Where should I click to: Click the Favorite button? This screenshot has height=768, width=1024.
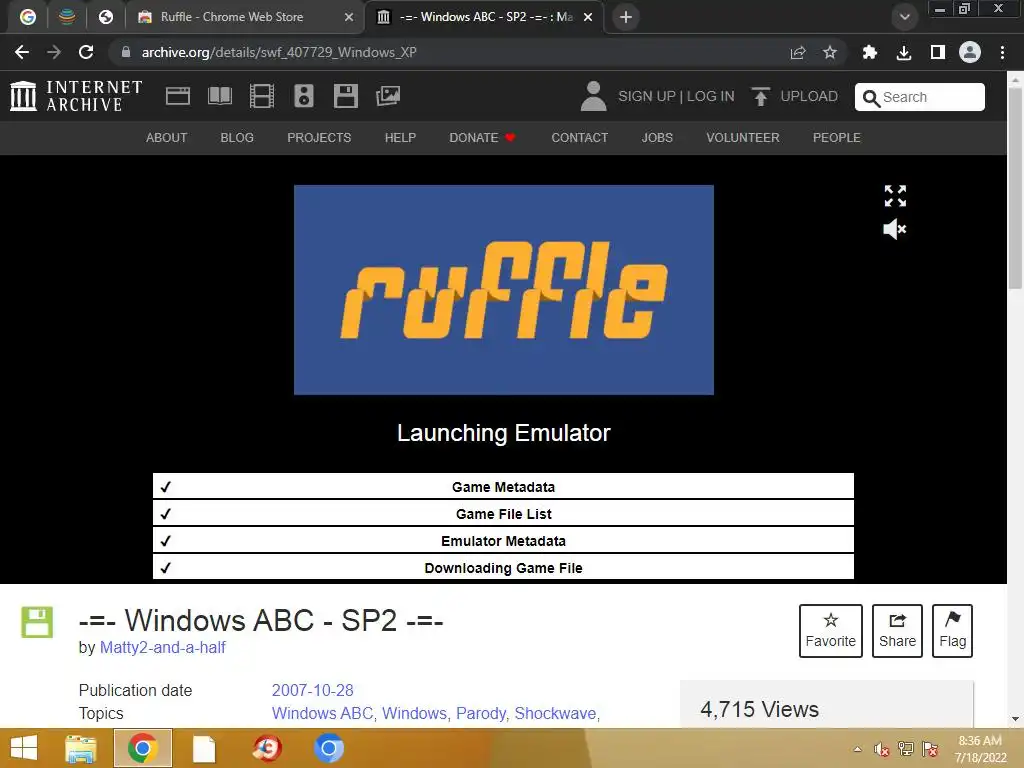coord(831,631)
